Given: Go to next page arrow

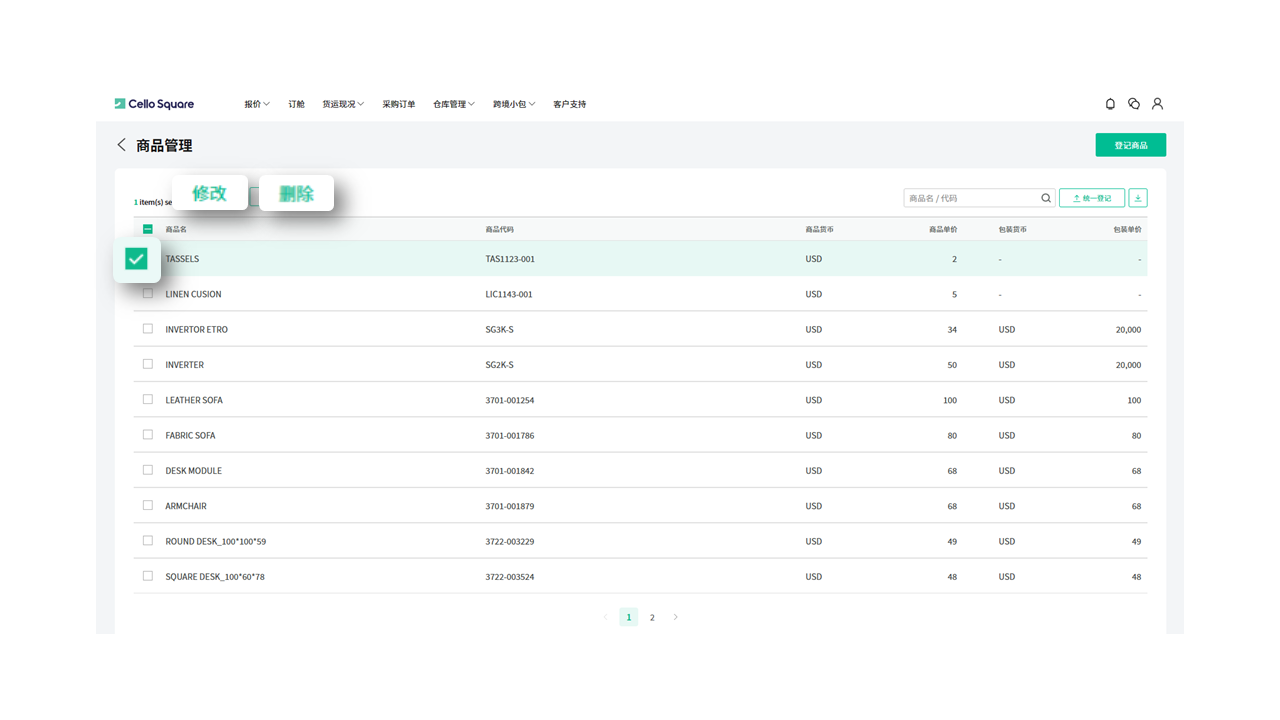Looking at the screenshot, I should click(x=676, y=617).
